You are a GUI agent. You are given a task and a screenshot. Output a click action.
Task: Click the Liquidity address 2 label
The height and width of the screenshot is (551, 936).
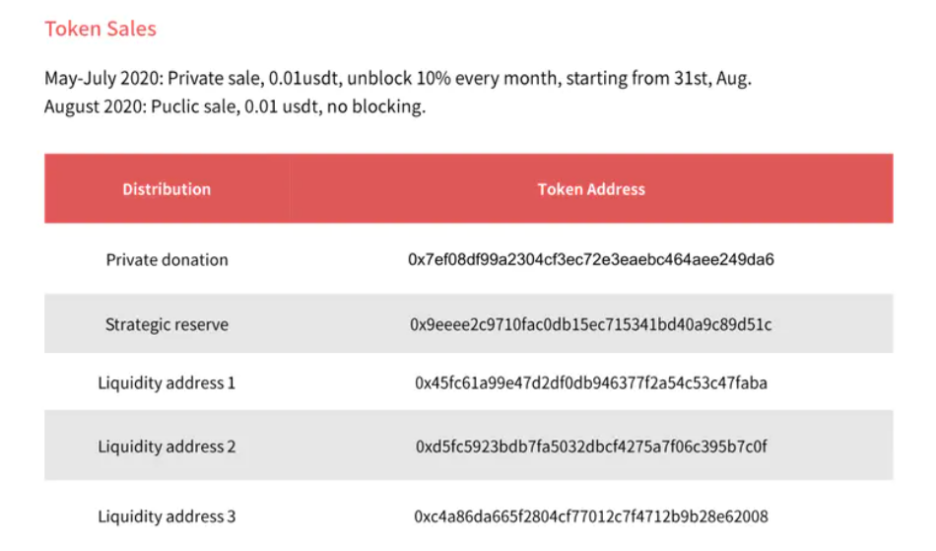(x=167, y=447)
